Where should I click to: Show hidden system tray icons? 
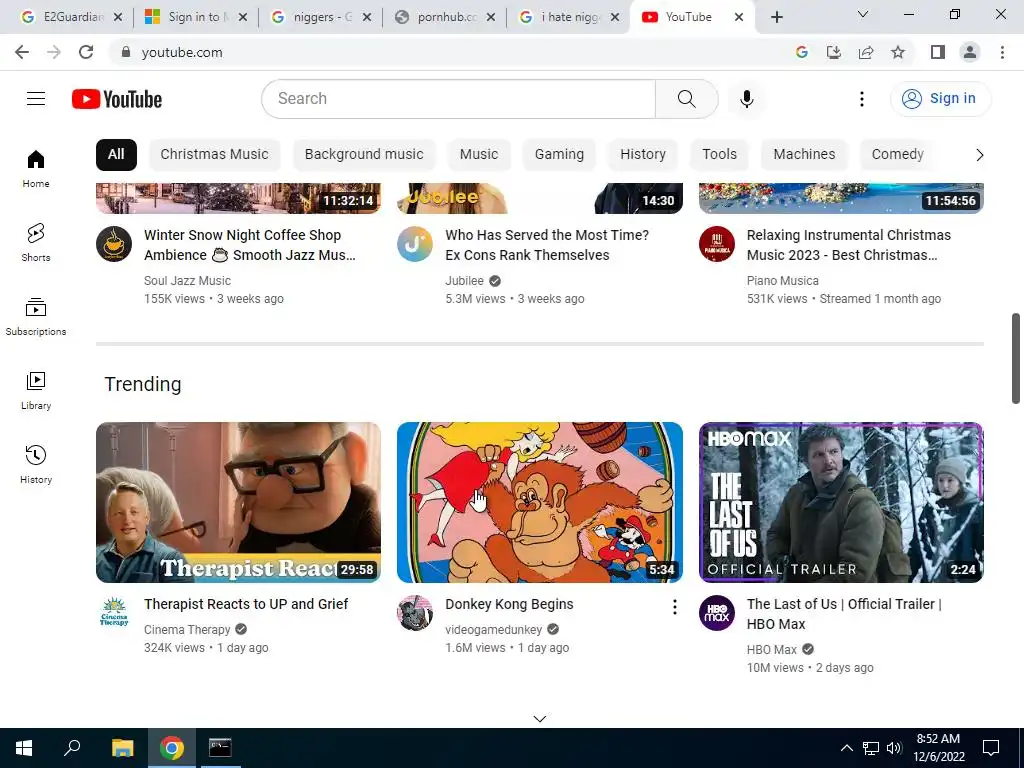tap(846, 748)
